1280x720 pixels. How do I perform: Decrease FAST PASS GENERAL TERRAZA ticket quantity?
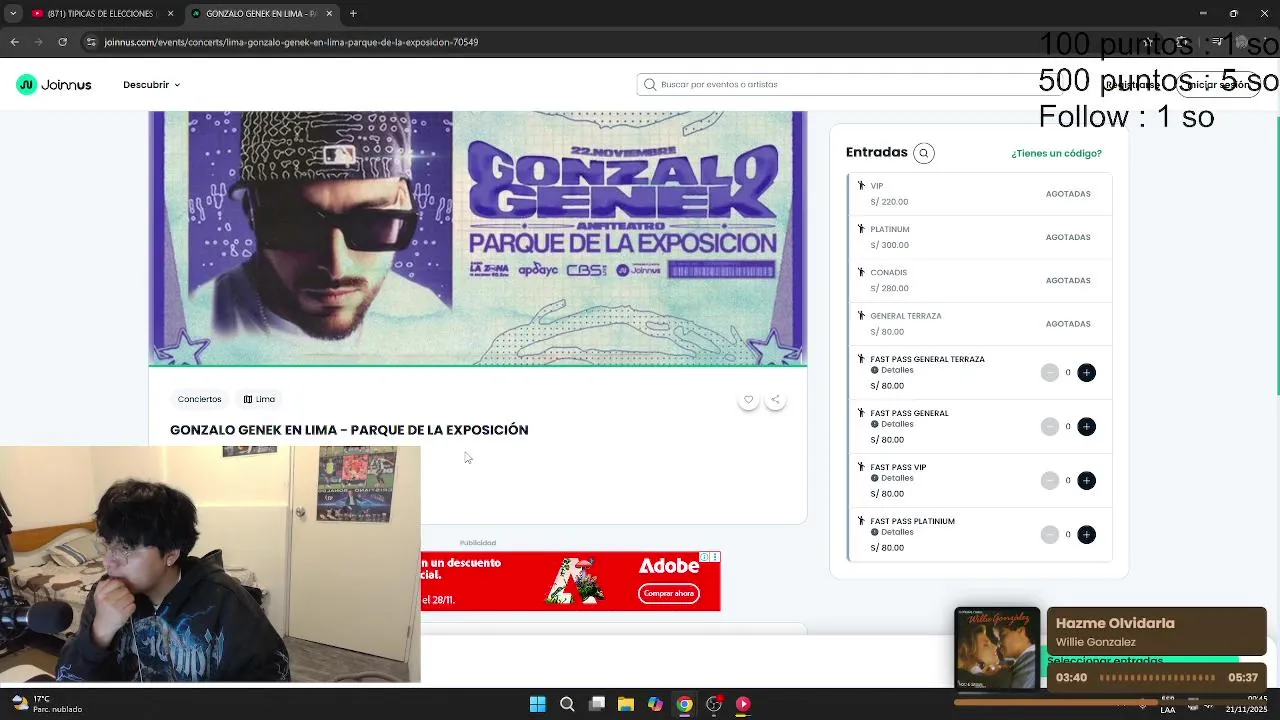point(1049,372)
